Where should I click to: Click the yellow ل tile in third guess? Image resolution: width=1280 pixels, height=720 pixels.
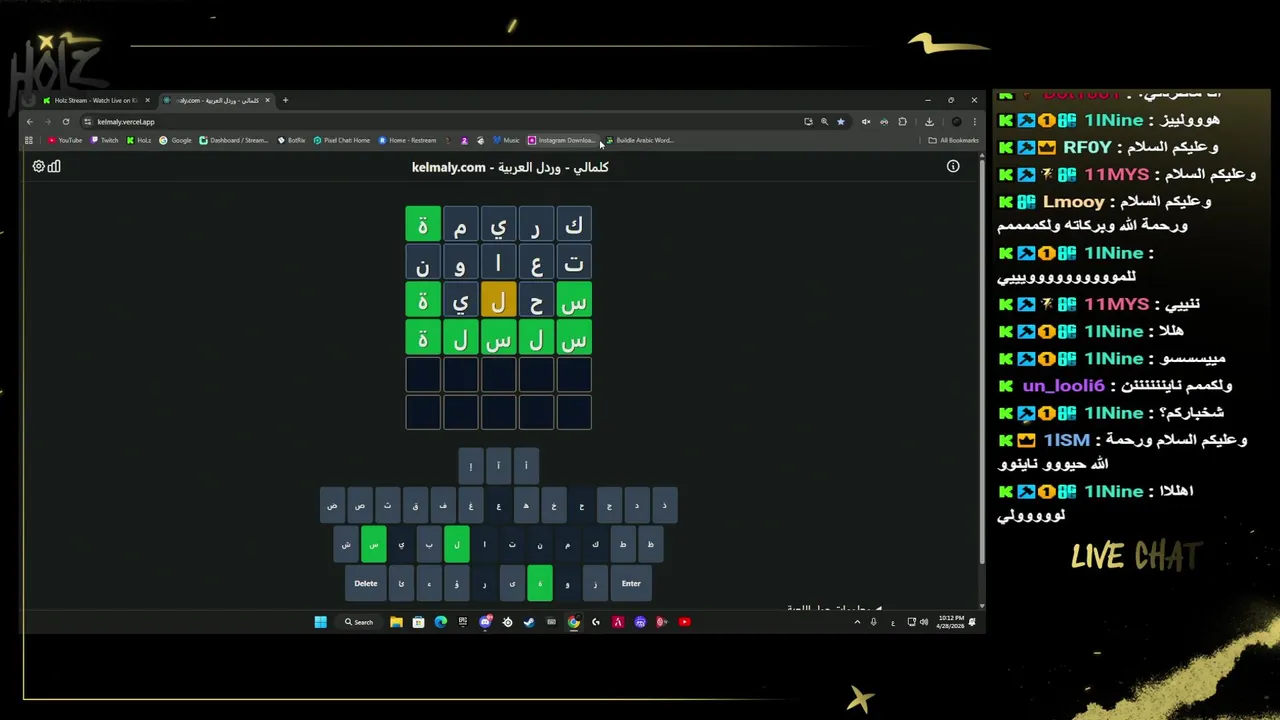(x=498, y=300)
